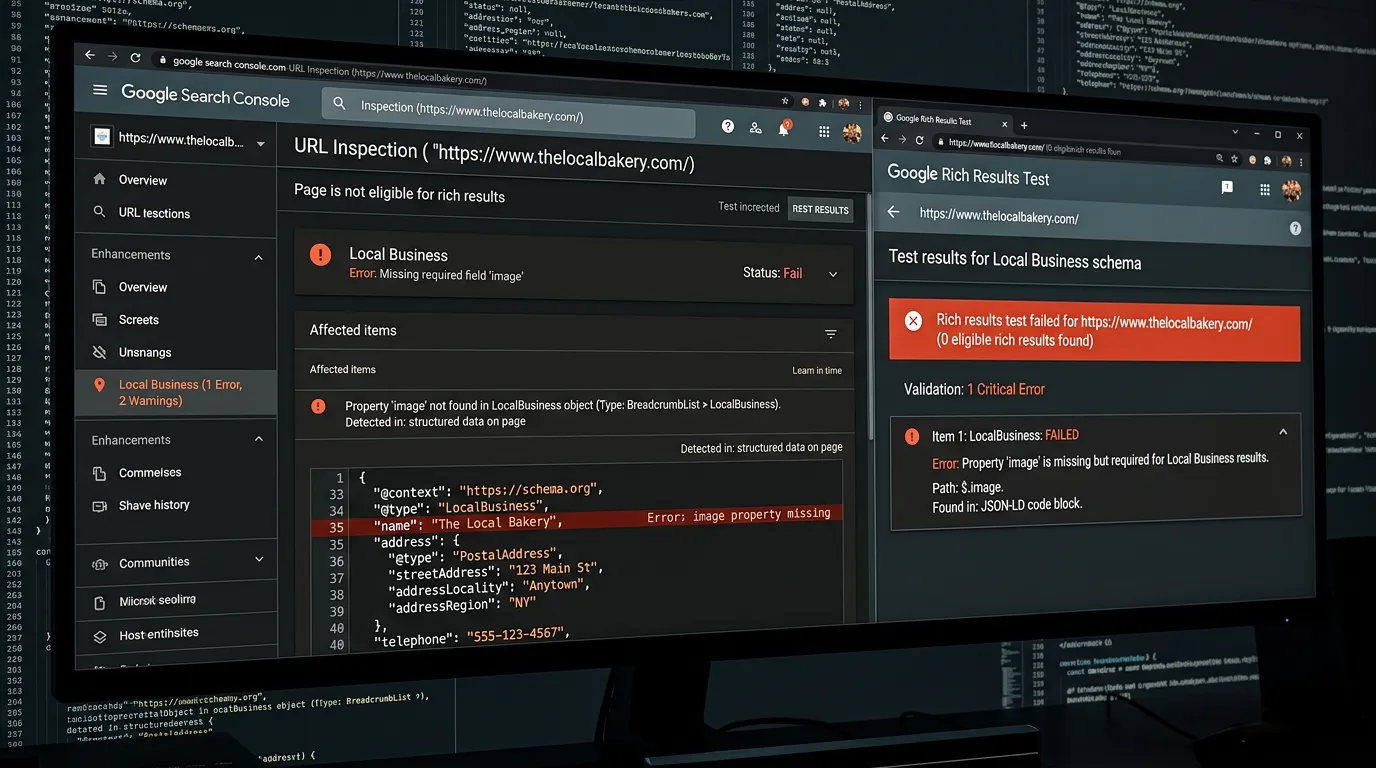This screenshot has height=768, width=1376.
Task: Open Commeises in the sidebar
Action: click(150, 472)
